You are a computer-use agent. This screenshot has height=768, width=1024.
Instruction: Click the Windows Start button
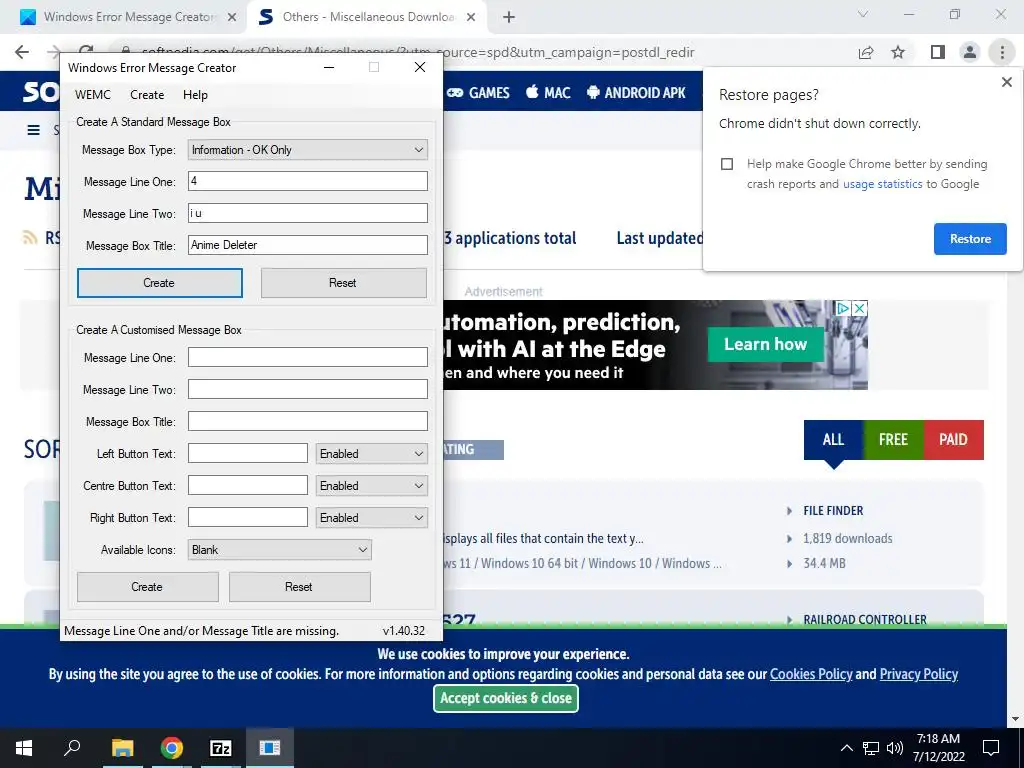(x=24, y=748)
